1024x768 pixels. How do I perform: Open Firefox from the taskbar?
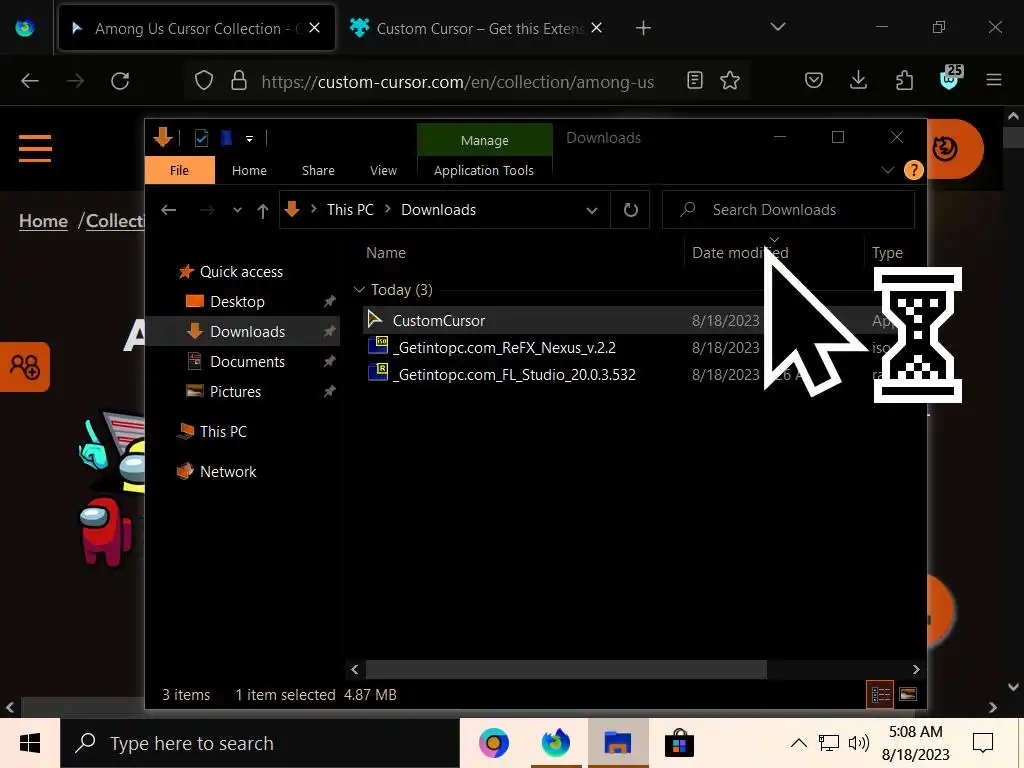point(556,743)
